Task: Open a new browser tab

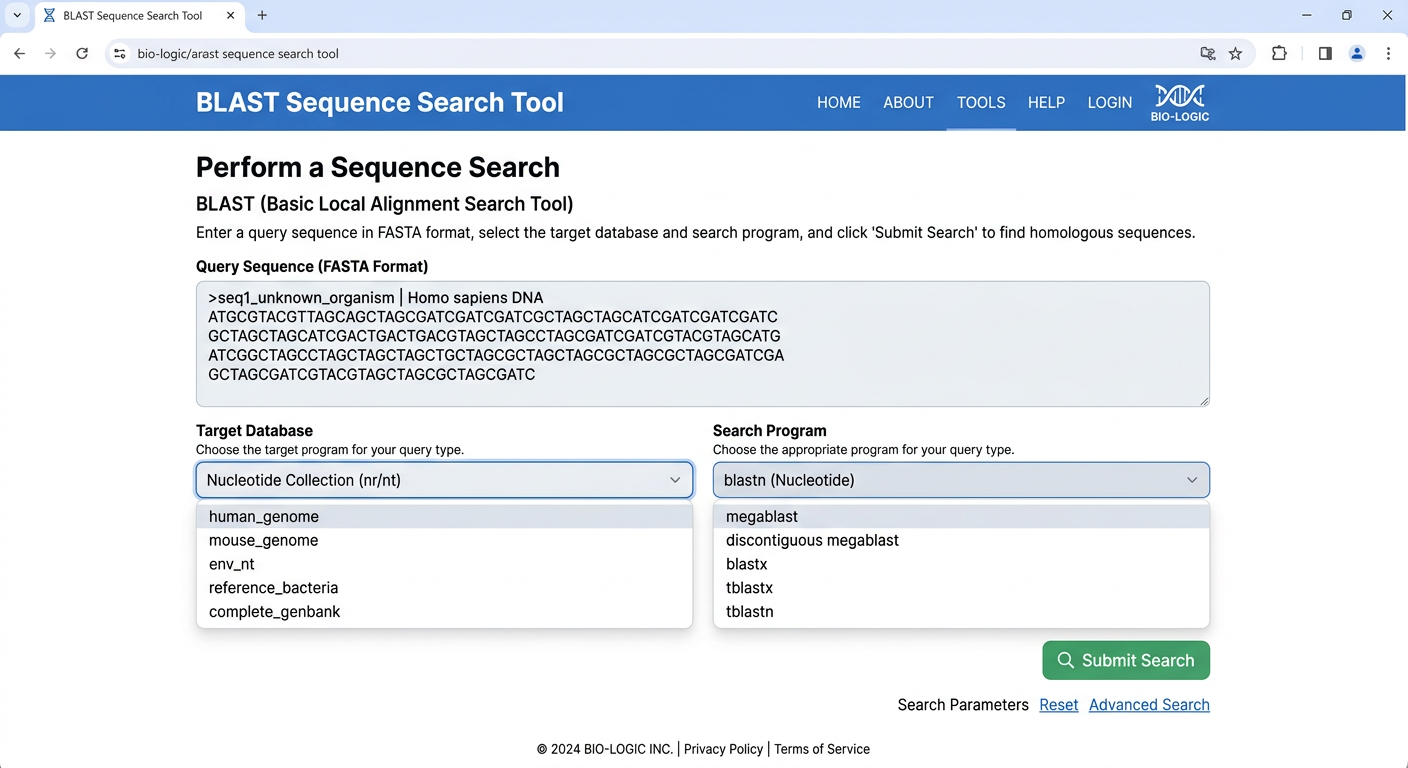Action: [x=262, y=16]
